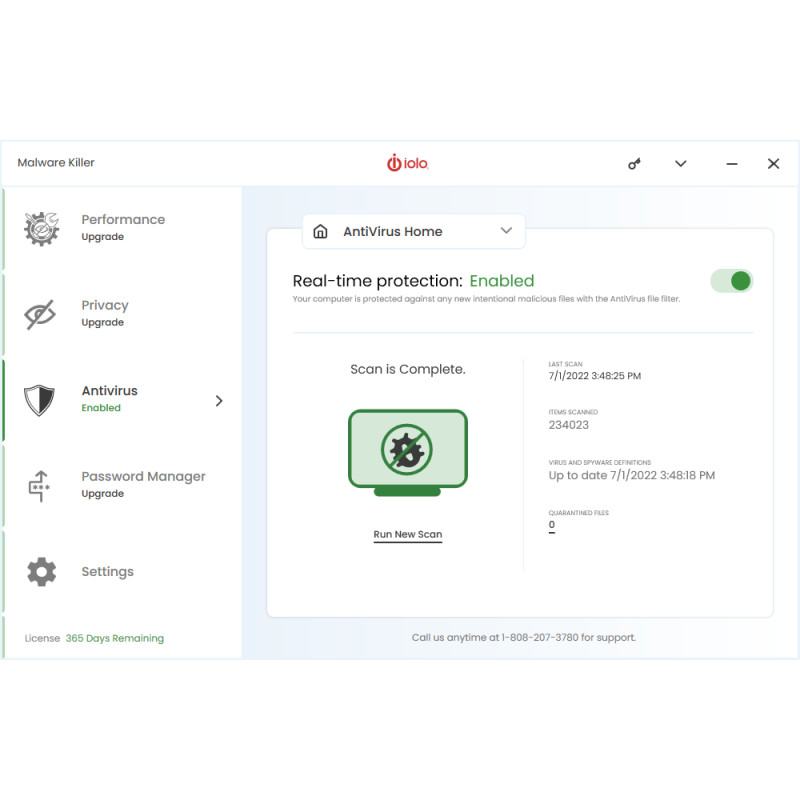
Task: Click the Performance gear-and-wrench icon
Action: (41, 229)
